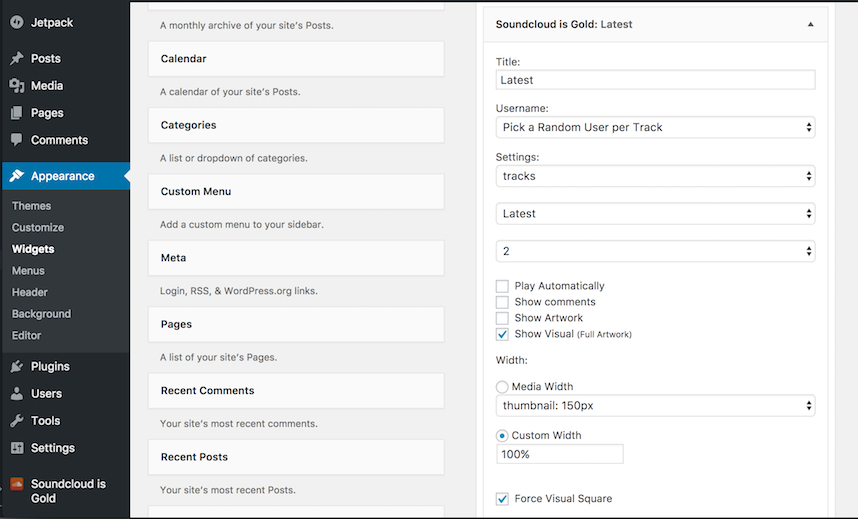Open the Menus submenu item
This screenshot has width=858, height=519.
(28, 270)
